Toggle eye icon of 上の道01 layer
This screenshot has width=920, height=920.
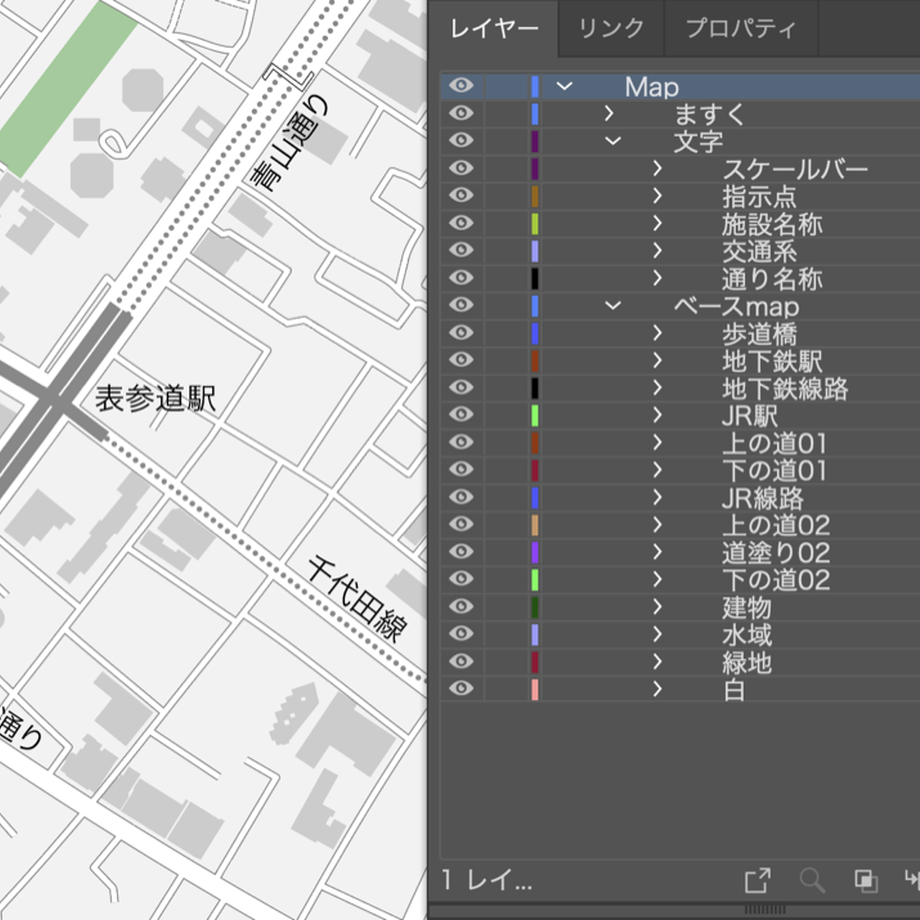[x=461, y=442]
